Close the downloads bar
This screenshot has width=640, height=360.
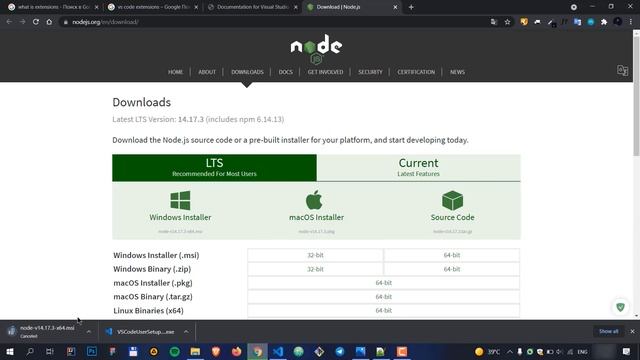[x=632, y=331]
